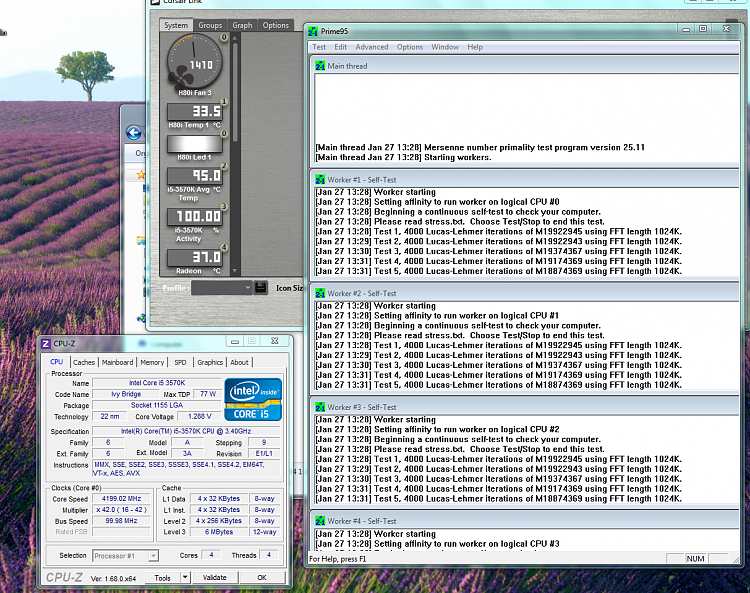Viewport: 750px width, 593px height.
Task: Click the Intel Core i5 logo badge
Action: point(253,399)
